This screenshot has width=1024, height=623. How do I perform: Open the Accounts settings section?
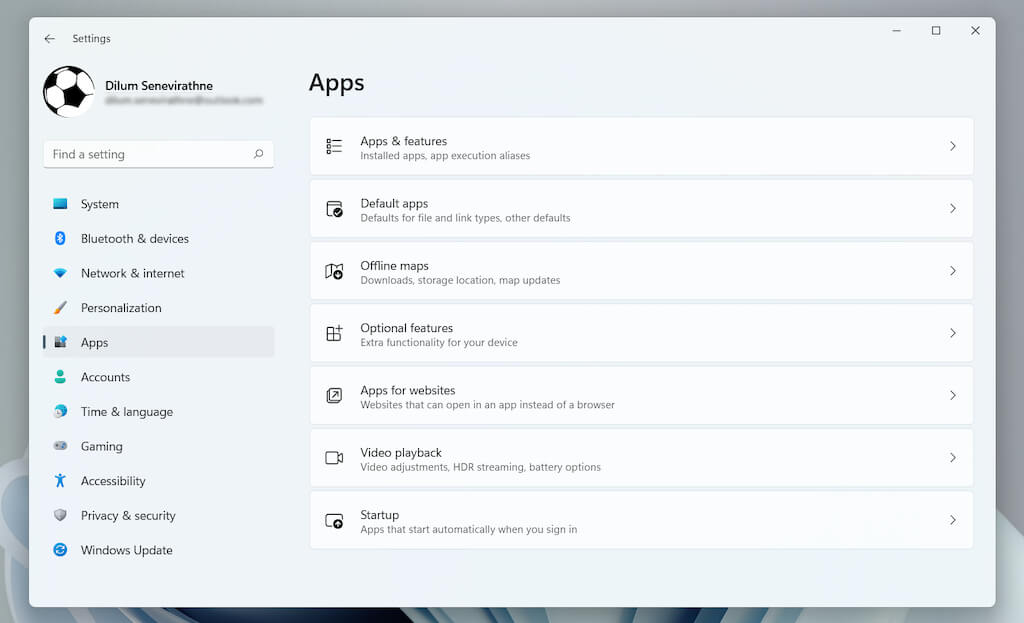tap(105, 377)
